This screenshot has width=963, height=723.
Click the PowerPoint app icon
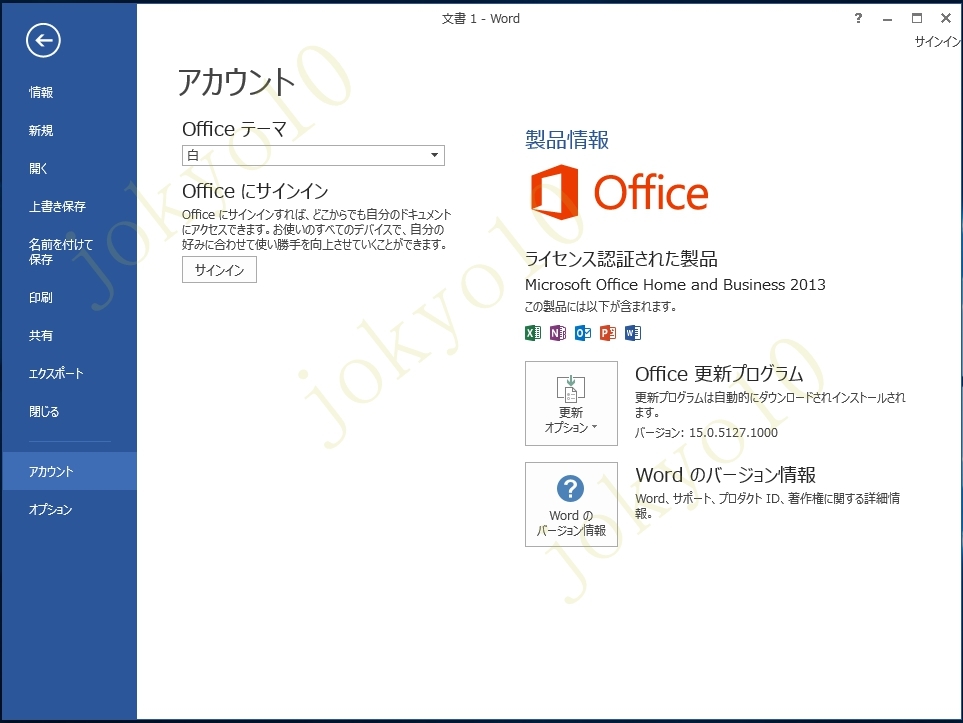608,332
